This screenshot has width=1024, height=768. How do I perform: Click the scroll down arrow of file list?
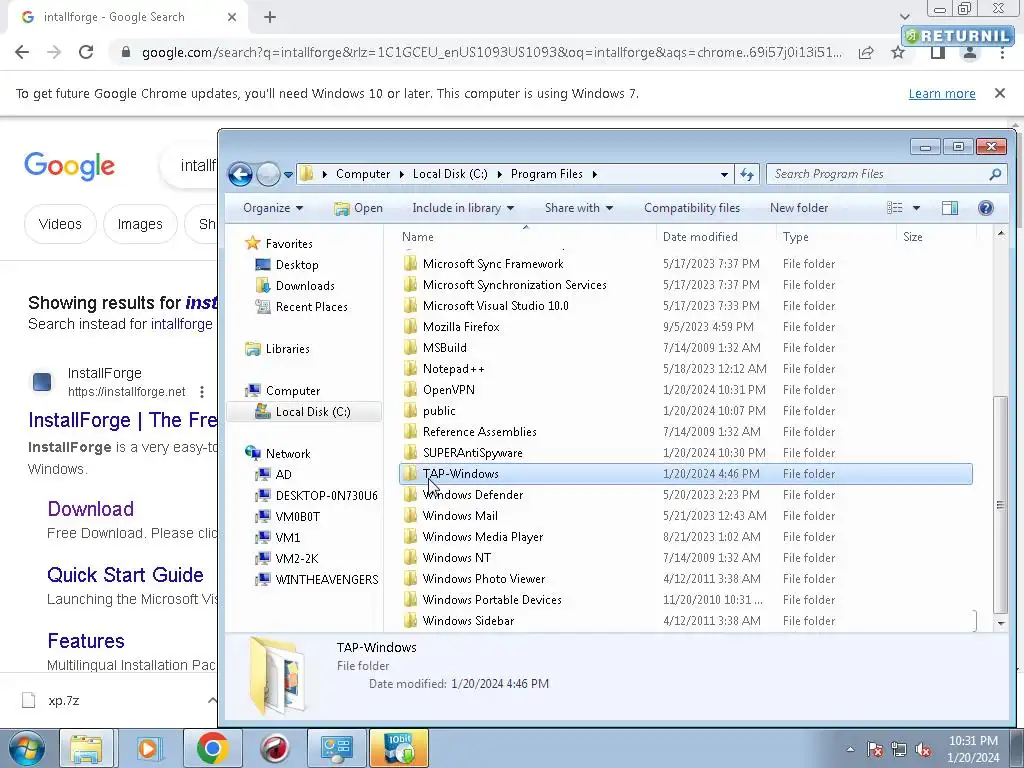tap(1000, 623)
